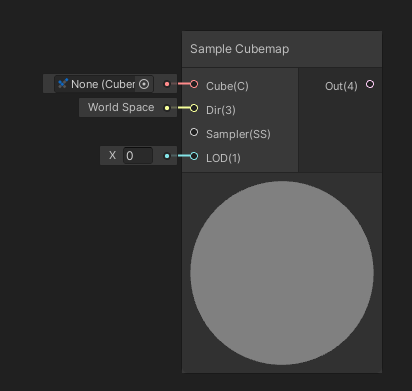The height and width of the screenshot is (391, 412).
Task: Click the Sampler(SS) port label
Action: click(238, 134)
